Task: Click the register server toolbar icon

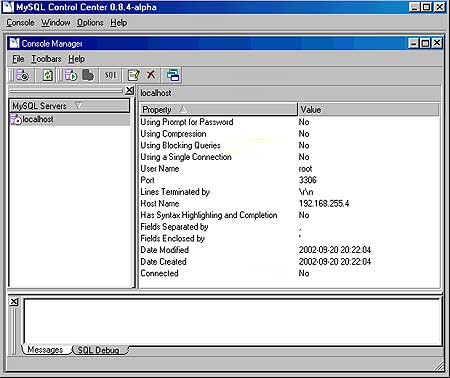Action: click(23, 75)
